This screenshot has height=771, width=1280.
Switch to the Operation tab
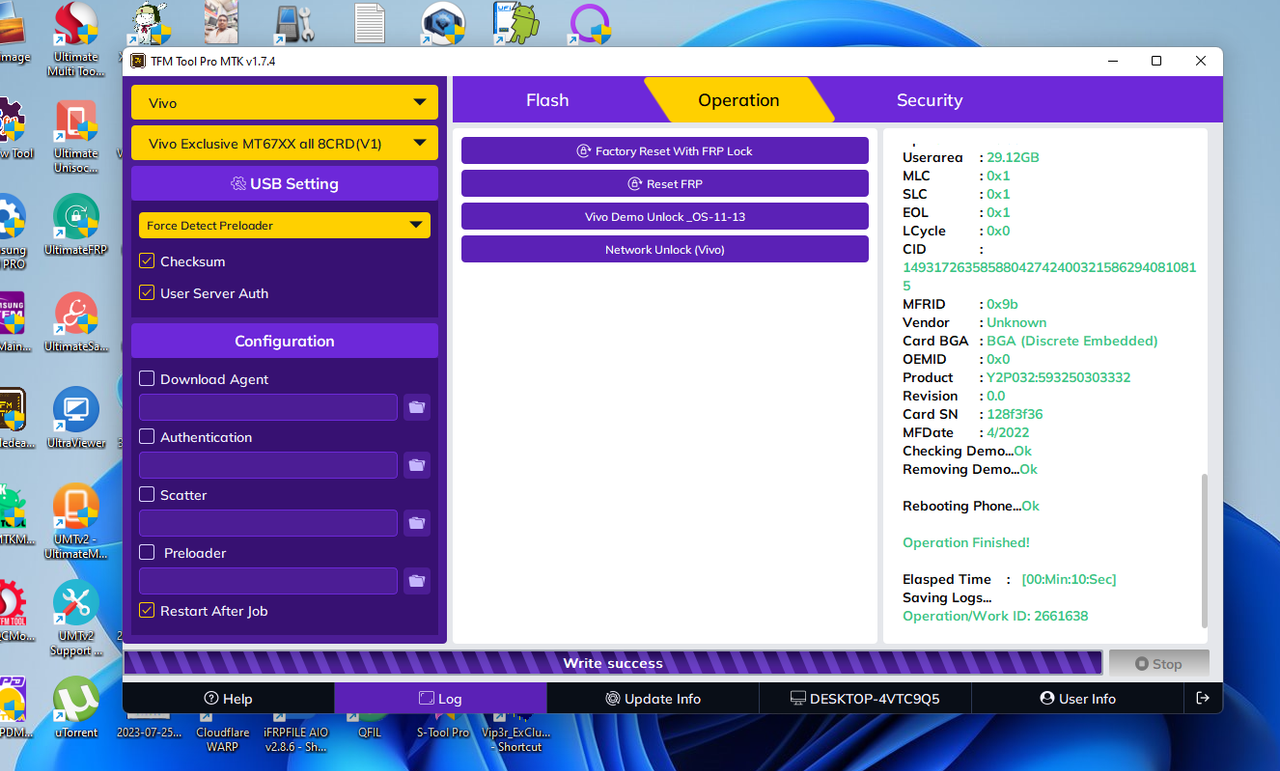738,100
